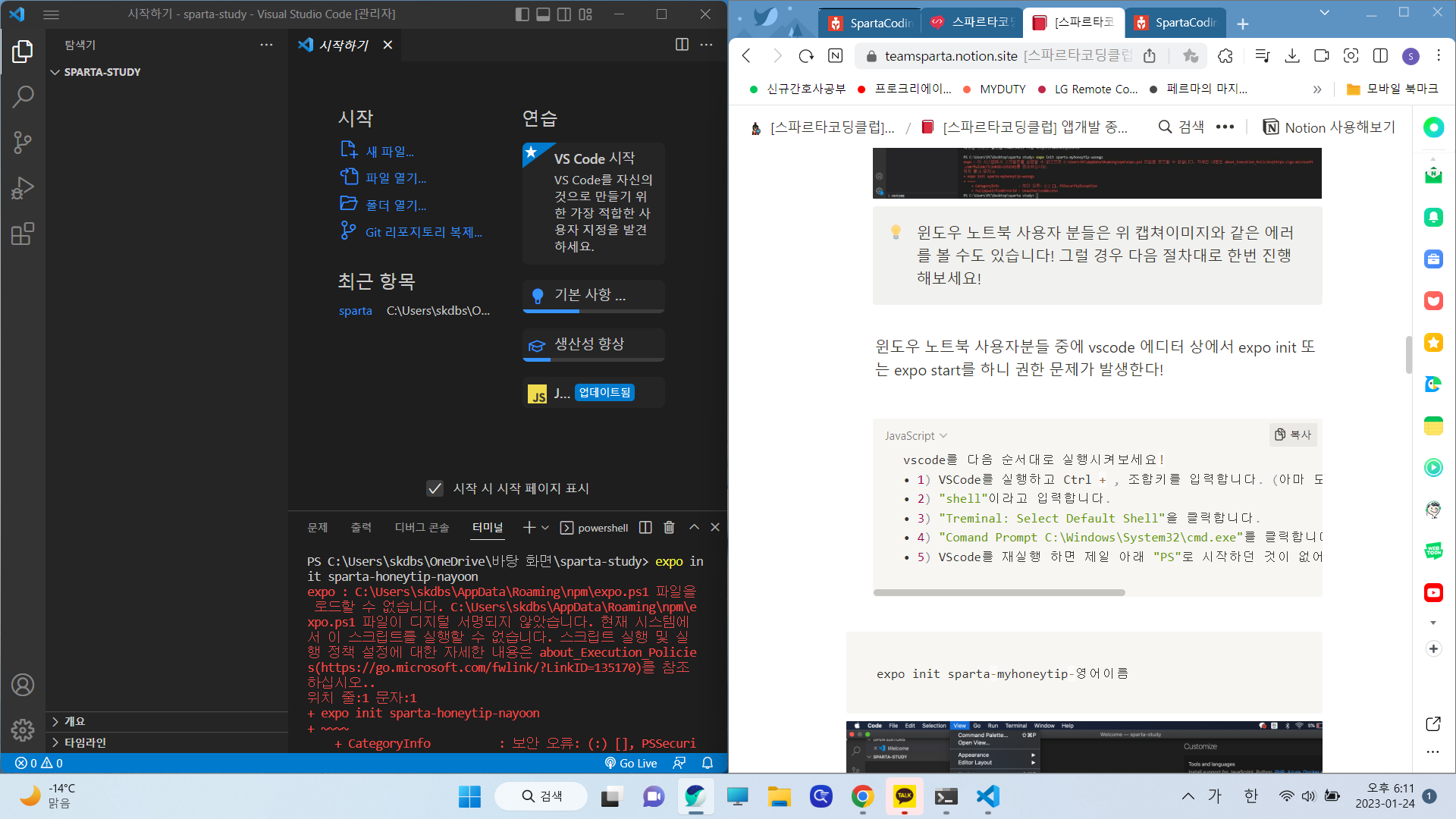
Task: Reload the page in the browser
Action: 806,55
